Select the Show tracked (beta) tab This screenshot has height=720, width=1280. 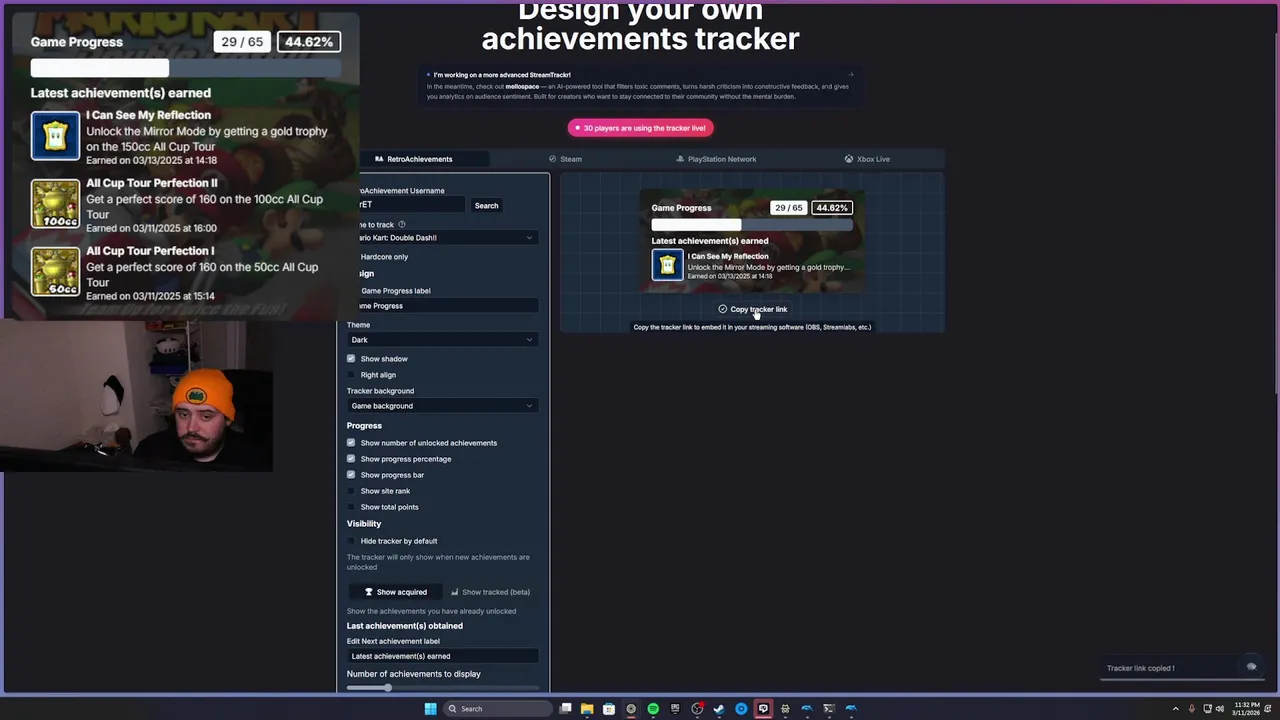pos(490,592)
